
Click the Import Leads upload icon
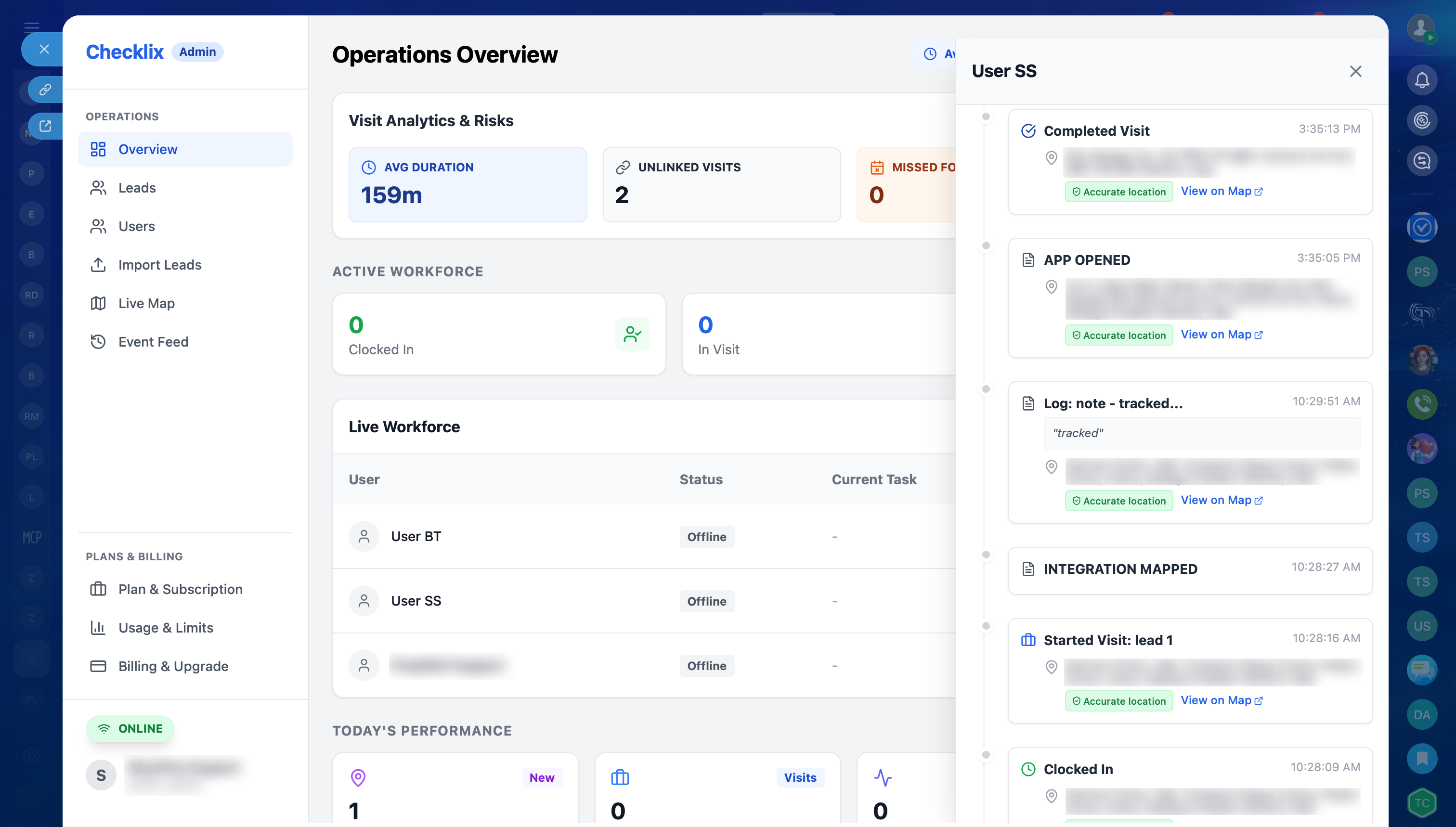tap(98, 265)
